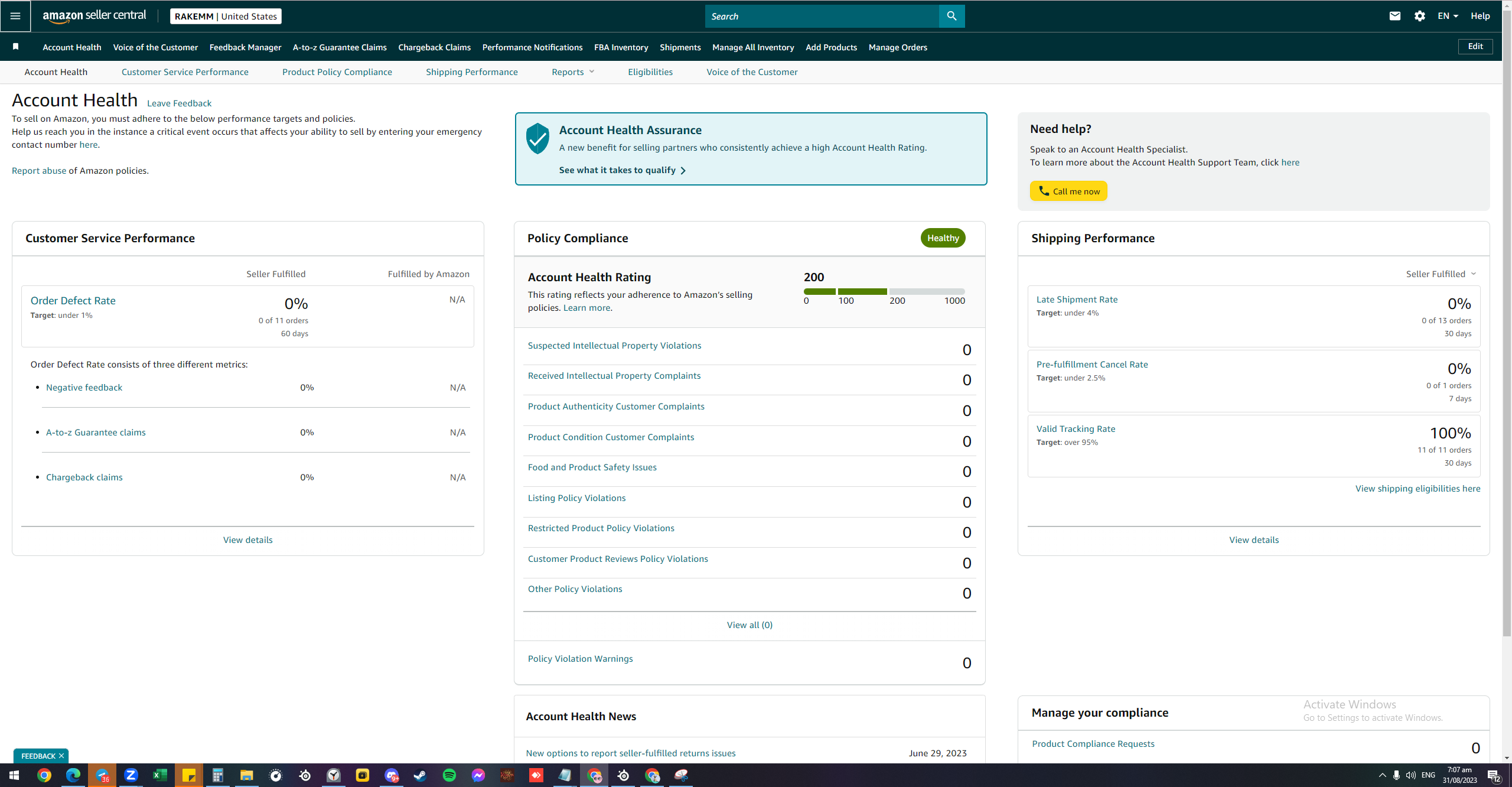The height and width of the screenshot is (787, 1512).
Task: Open Discord from the taskbar
Action: 392,775
